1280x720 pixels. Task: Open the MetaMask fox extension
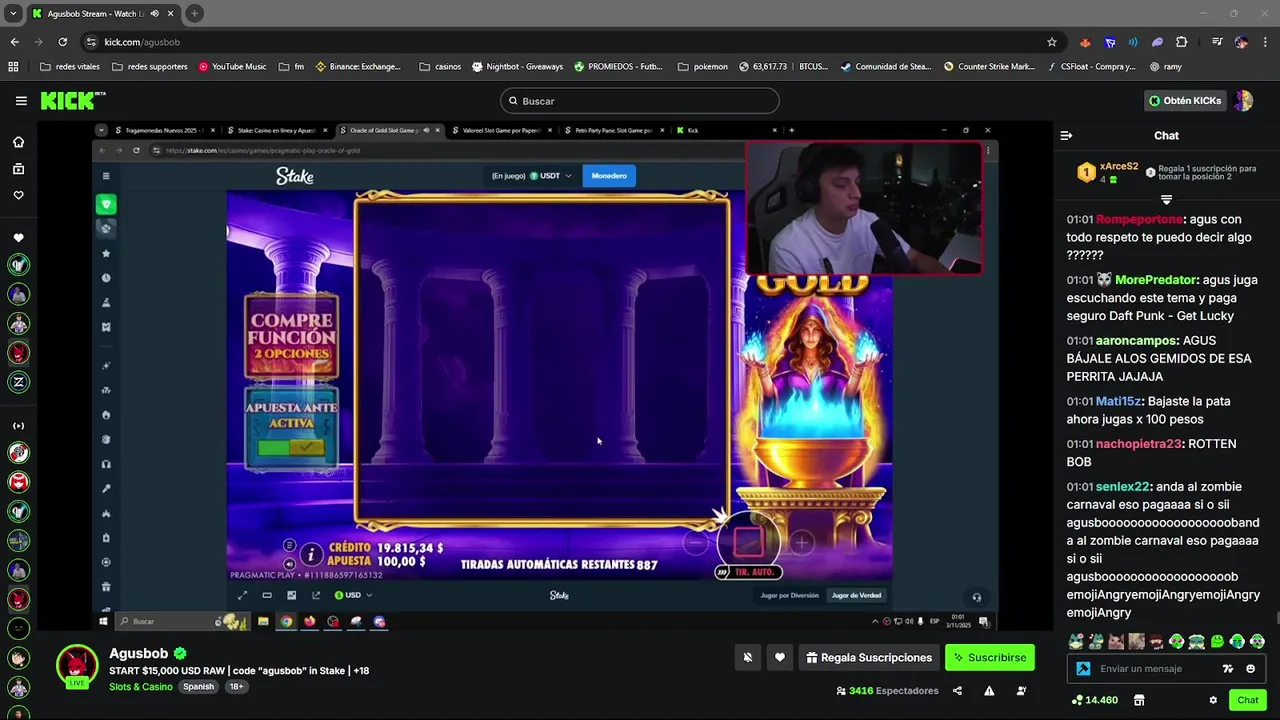(x=1085, y=42)
